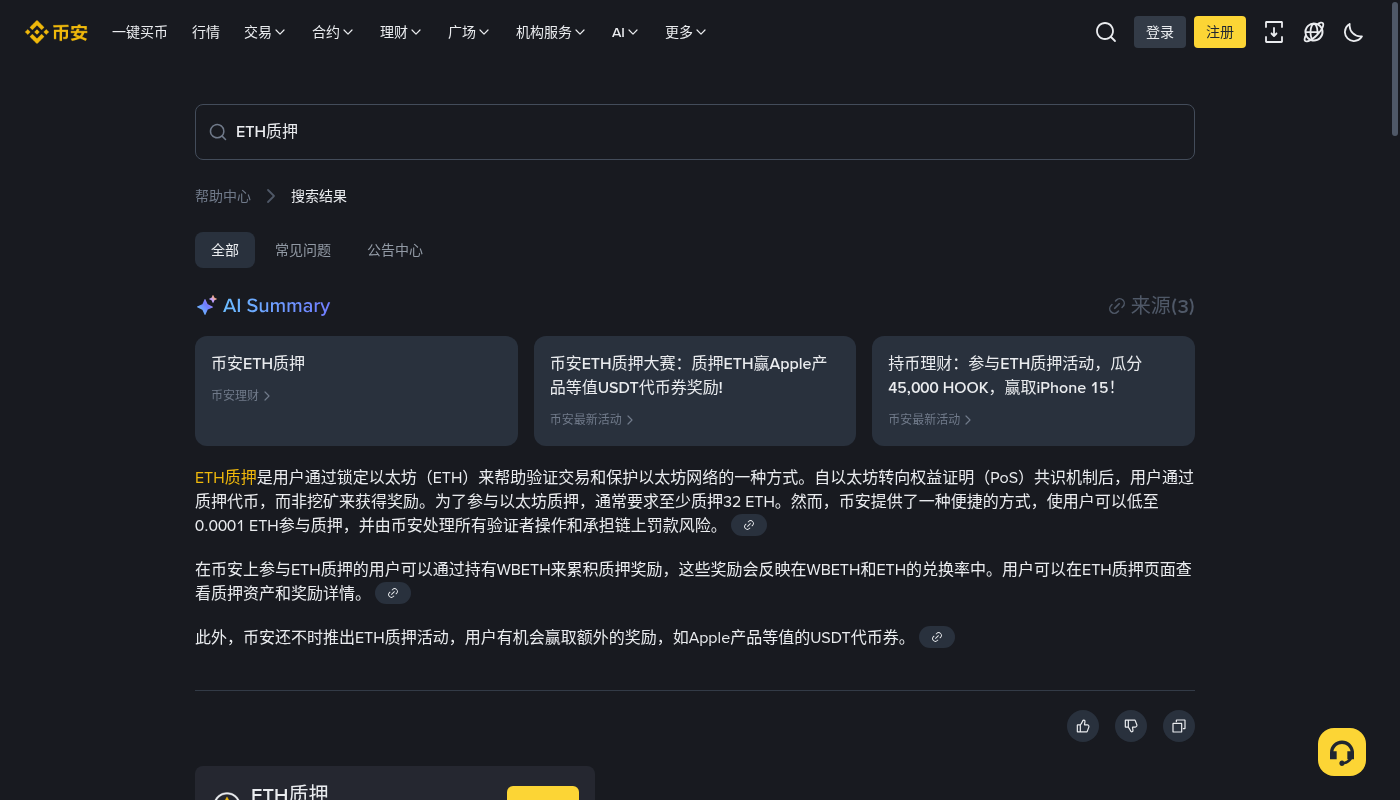
Task: Expand the 交易 dropdown menu
Action: tap(265, 32)
